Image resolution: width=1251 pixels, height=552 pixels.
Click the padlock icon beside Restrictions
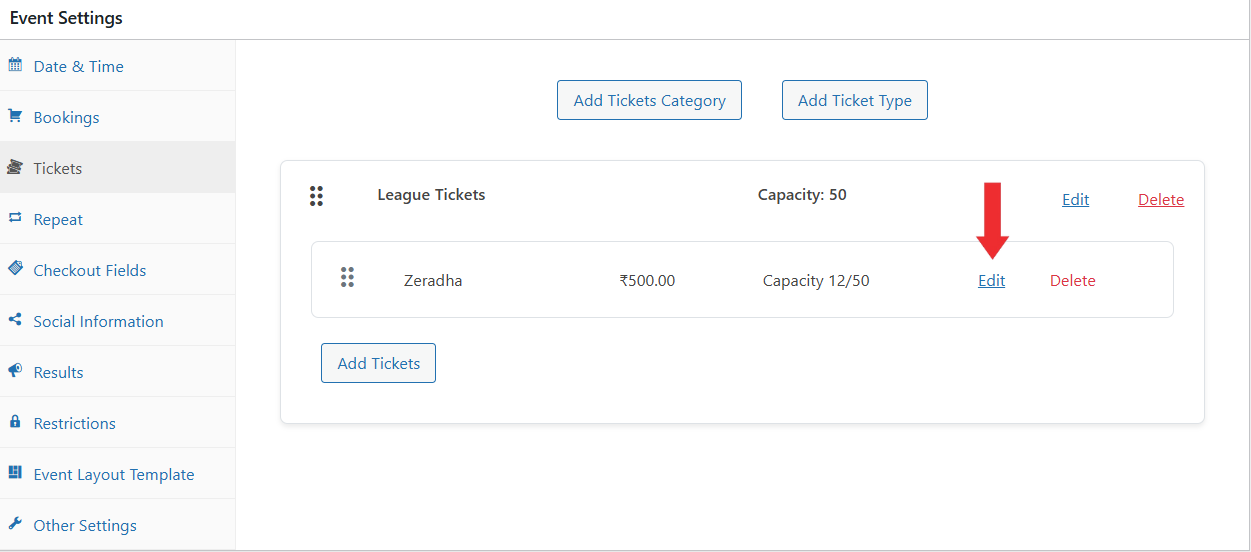15,422
